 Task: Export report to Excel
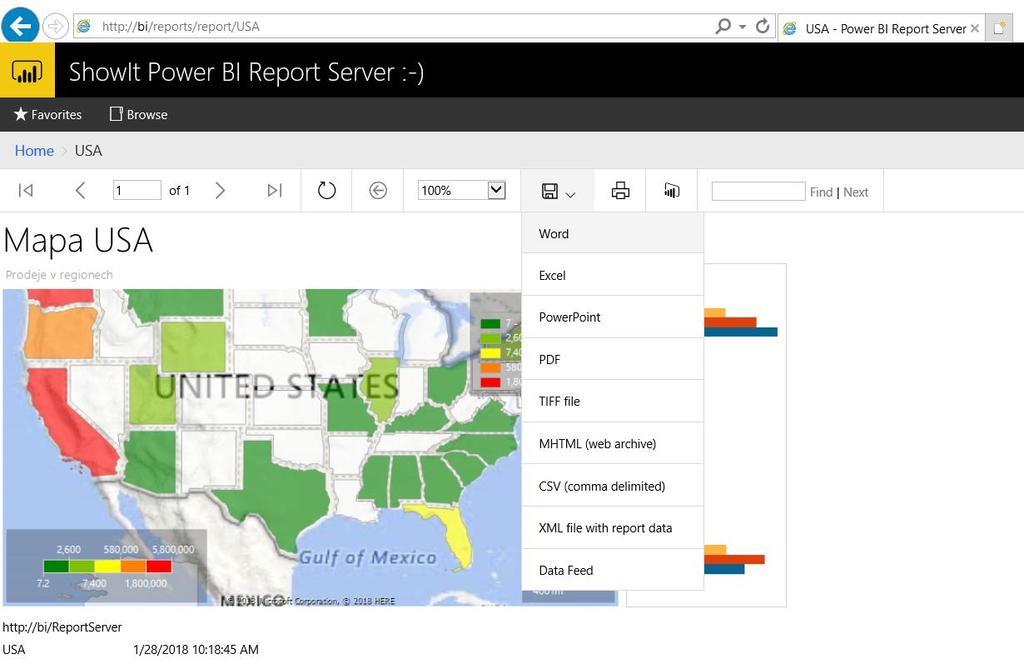click(613, 275)
